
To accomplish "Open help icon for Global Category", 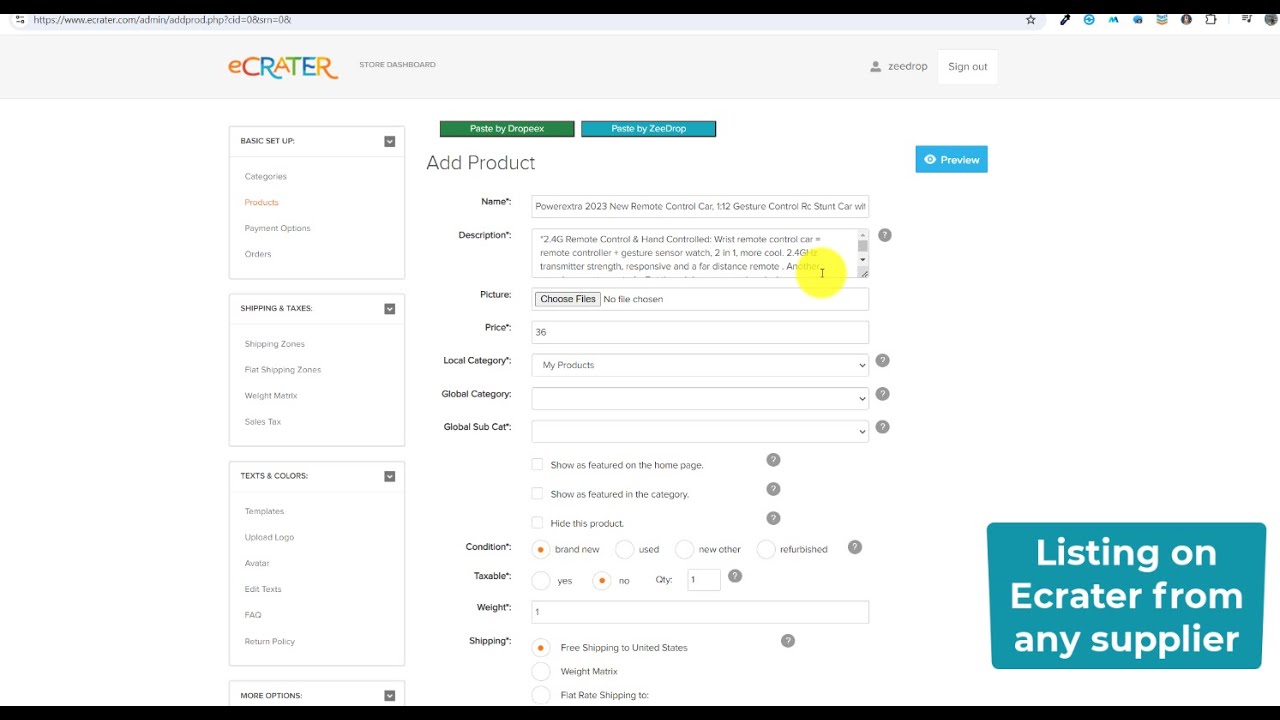I will [x=882, y=394].
